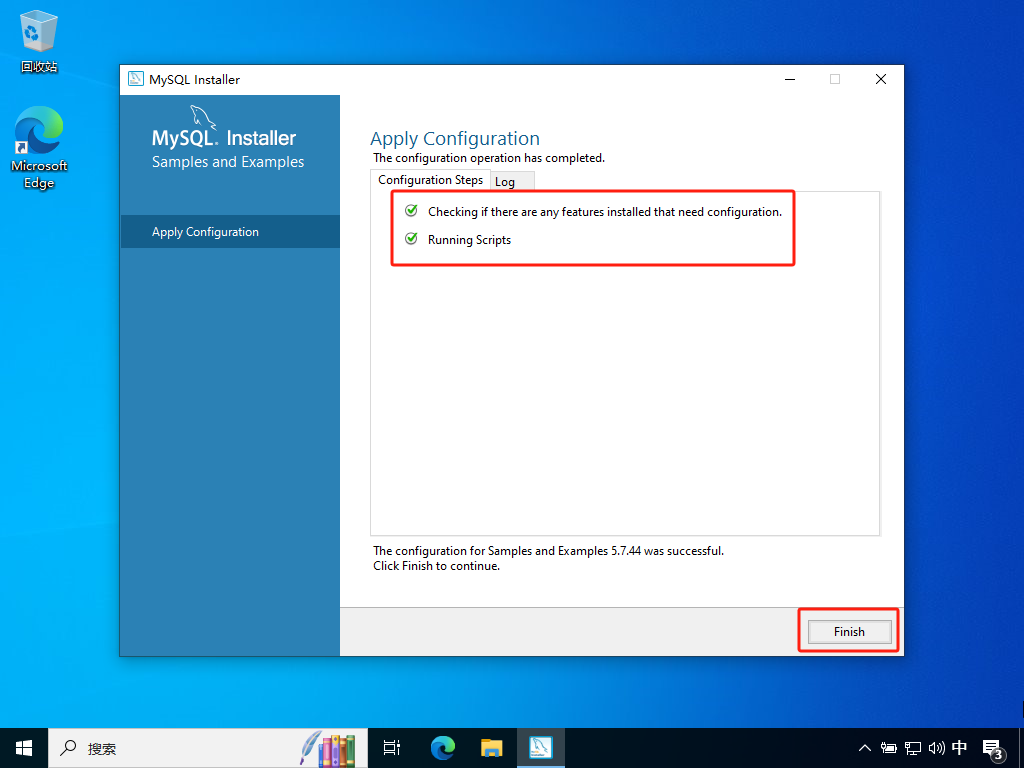Open the Windows Start menu
Image resolution: width=1024 pixels, height=768 pixels.
pyautogui.click(x=24, y=748)
